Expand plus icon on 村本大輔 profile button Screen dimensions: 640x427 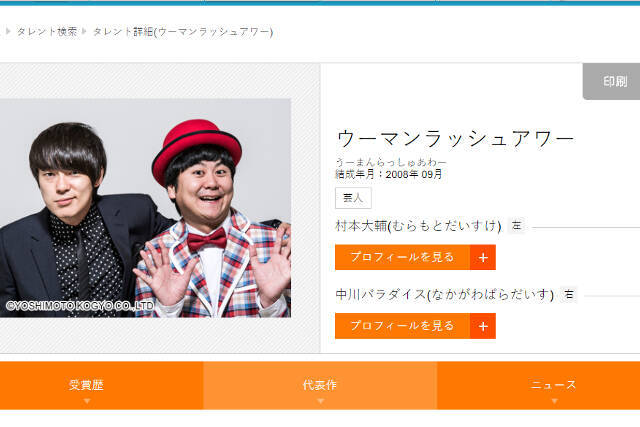[483, 258]
